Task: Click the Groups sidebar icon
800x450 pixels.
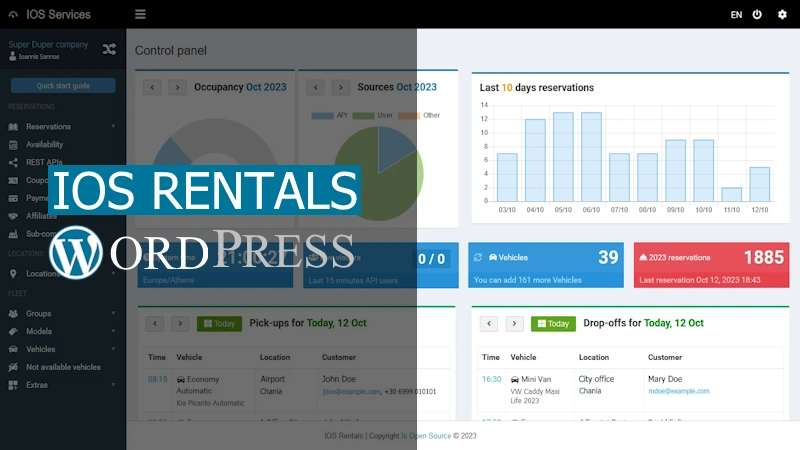Action: point(13,313)
